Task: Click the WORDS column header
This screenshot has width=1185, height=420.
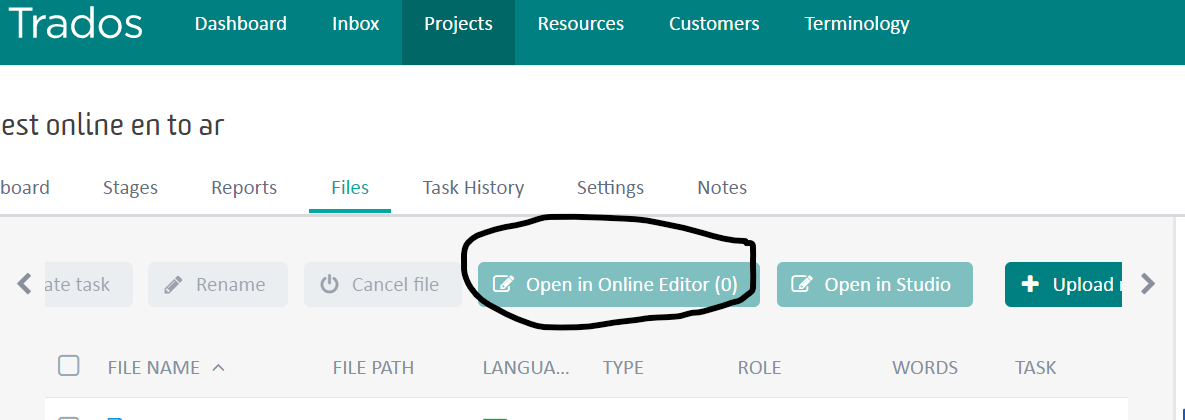Action: pyautogui.click(x=924, y=368)
